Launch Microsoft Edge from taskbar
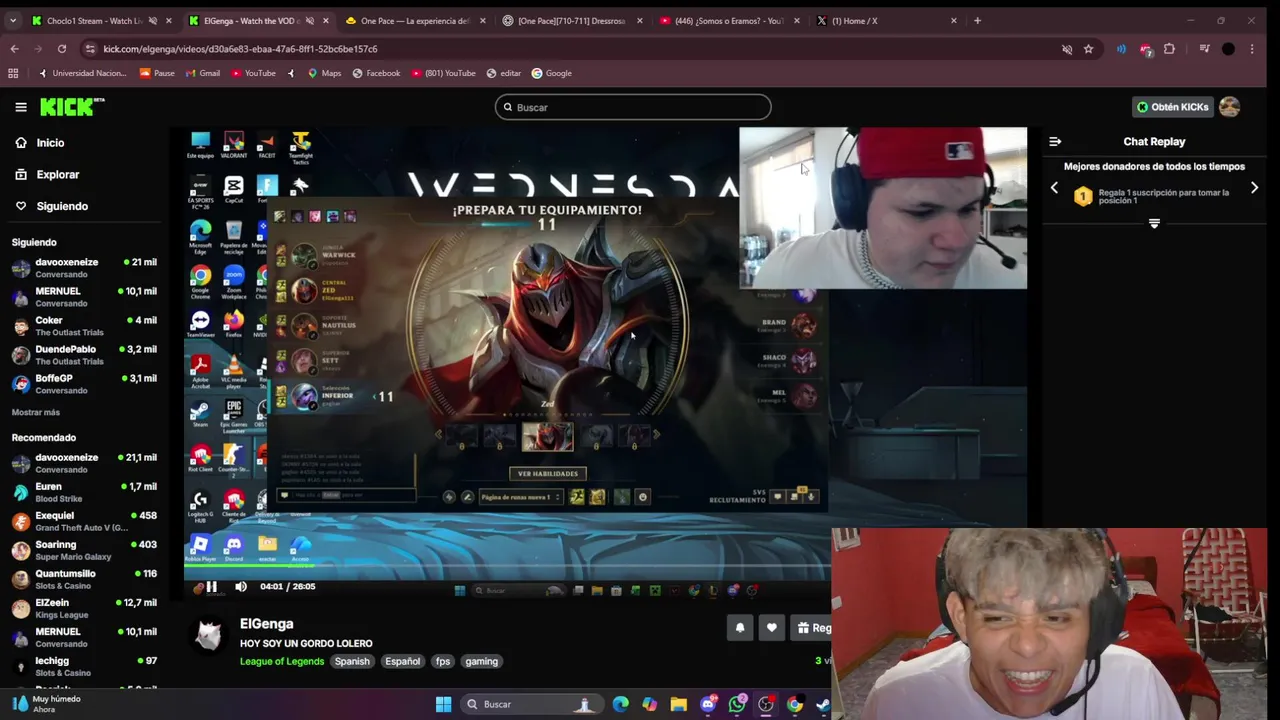 coord(621,704)
